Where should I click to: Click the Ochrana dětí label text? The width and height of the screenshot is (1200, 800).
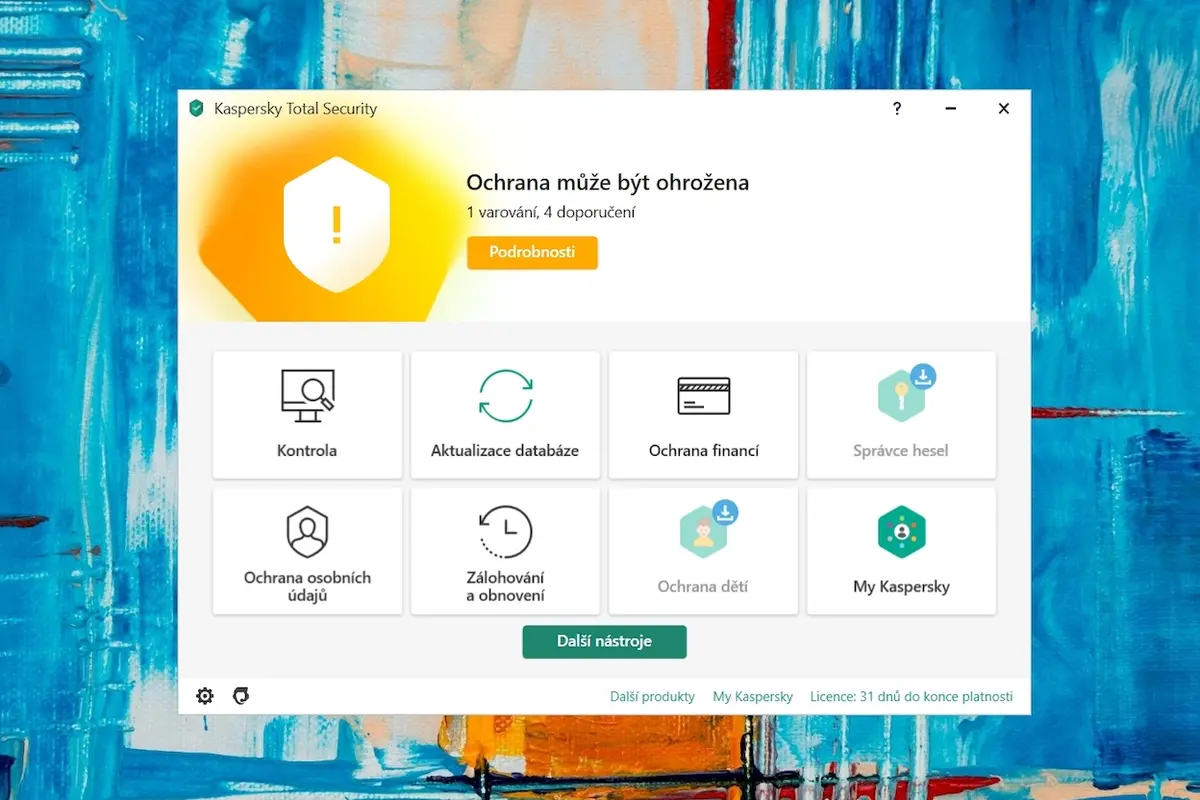point(703,587)
